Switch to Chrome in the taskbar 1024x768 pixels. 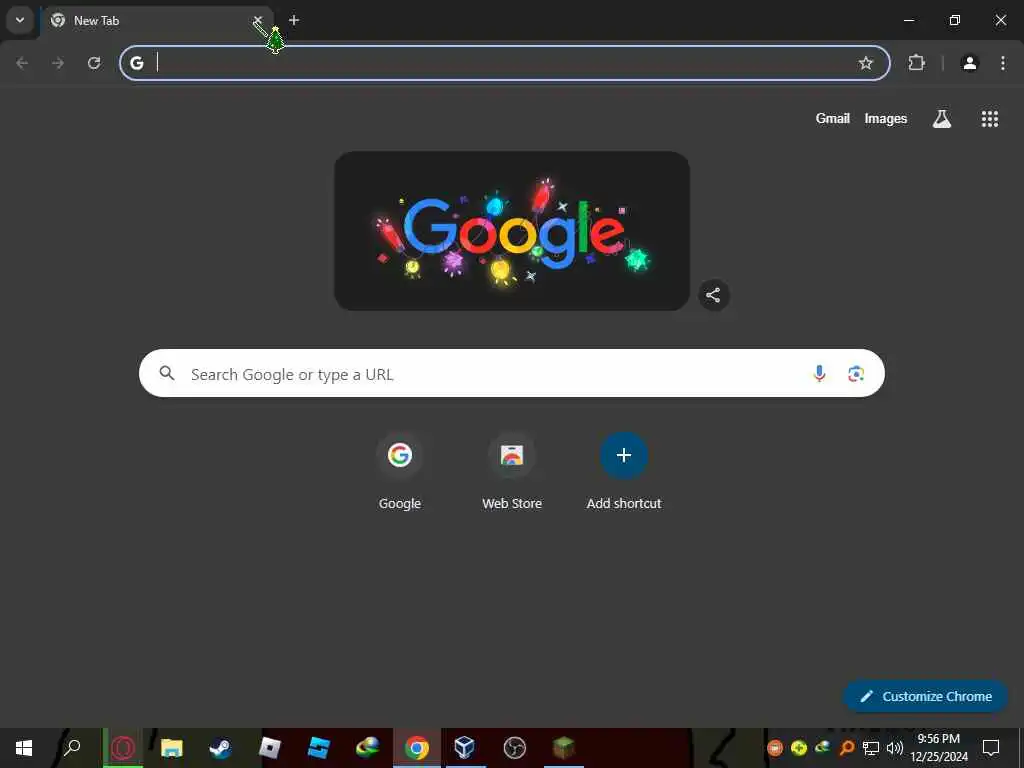417,748
